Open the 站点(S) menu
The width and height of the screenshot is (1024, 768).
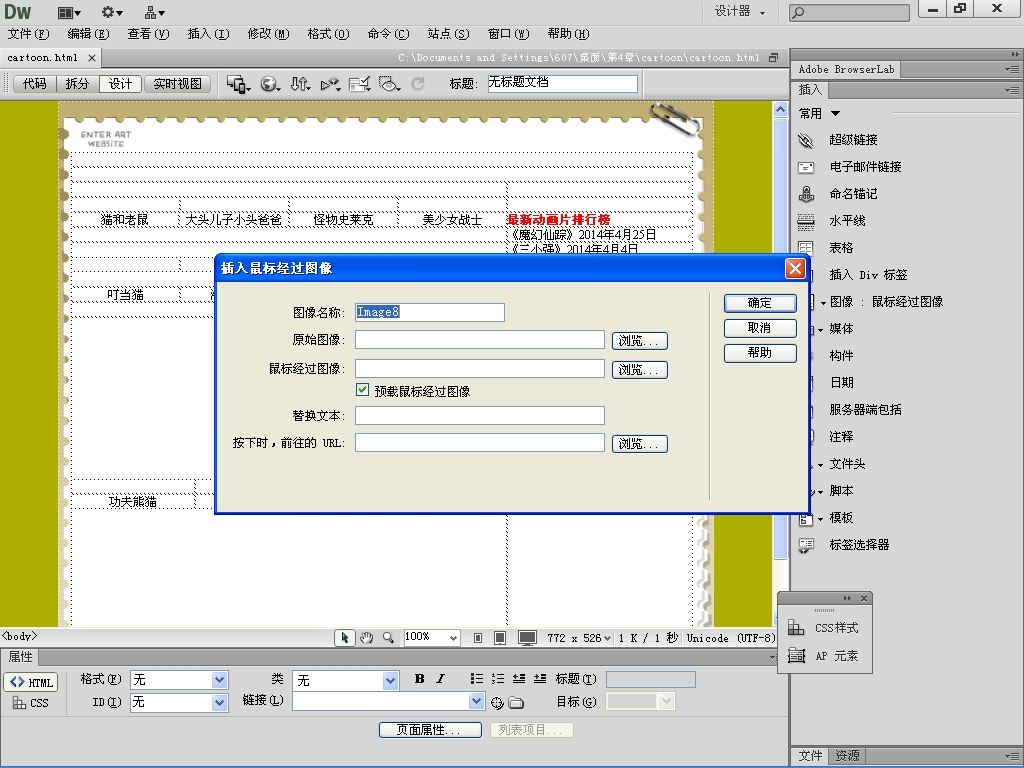[x=449, y=34]
